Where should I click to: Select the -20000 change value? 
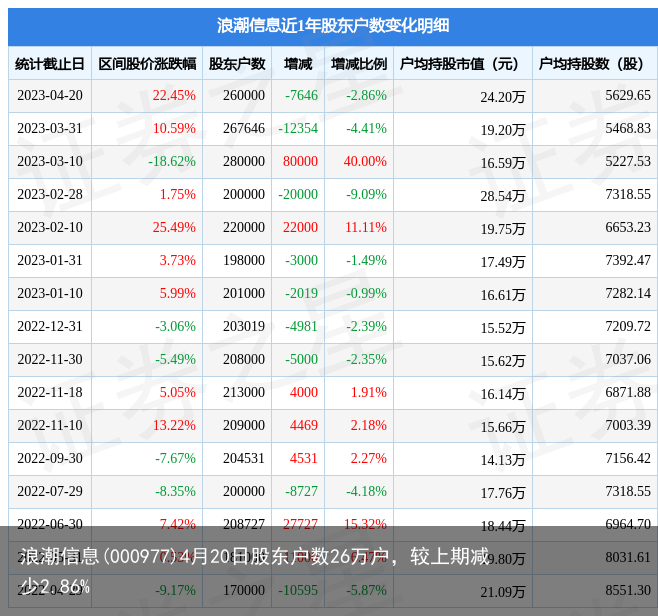click(x=298, y=194)
